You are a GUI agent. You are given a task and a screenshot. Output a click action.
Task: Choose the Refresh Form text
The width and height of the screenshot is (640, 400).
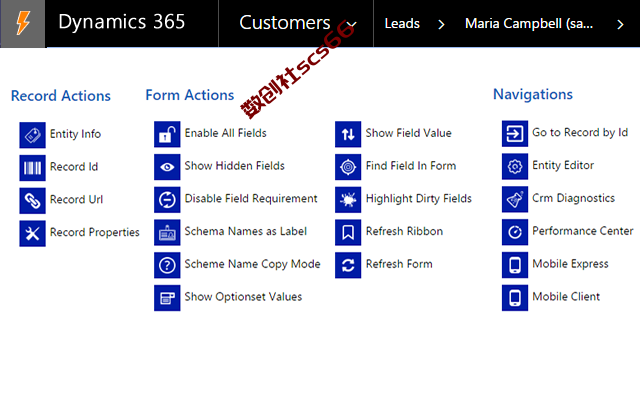coord(399,264)
